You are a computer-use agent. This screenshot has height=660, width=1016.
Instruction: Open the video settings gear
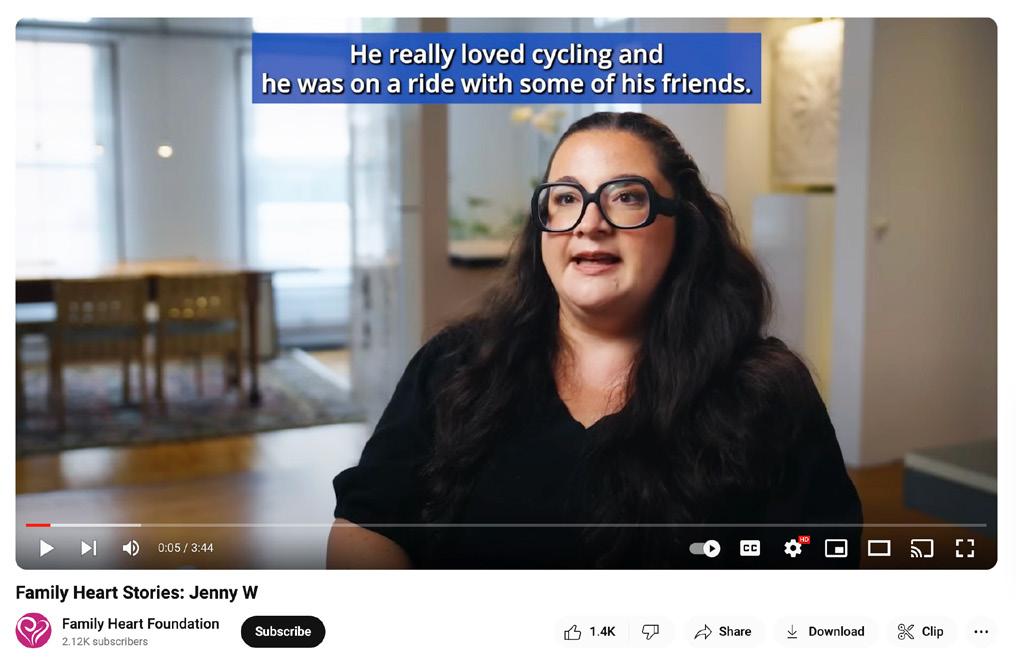(x=794, y=548)
